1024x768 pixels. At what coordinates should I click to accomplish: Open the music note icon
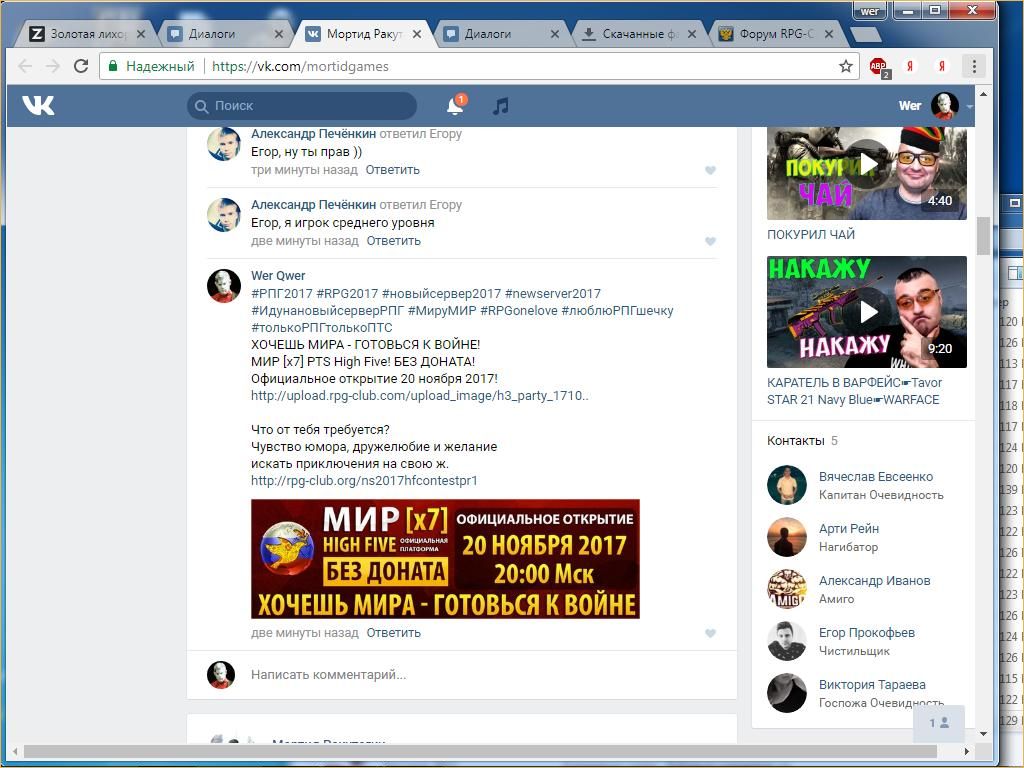pyautogui.click(x=501, y=106)
